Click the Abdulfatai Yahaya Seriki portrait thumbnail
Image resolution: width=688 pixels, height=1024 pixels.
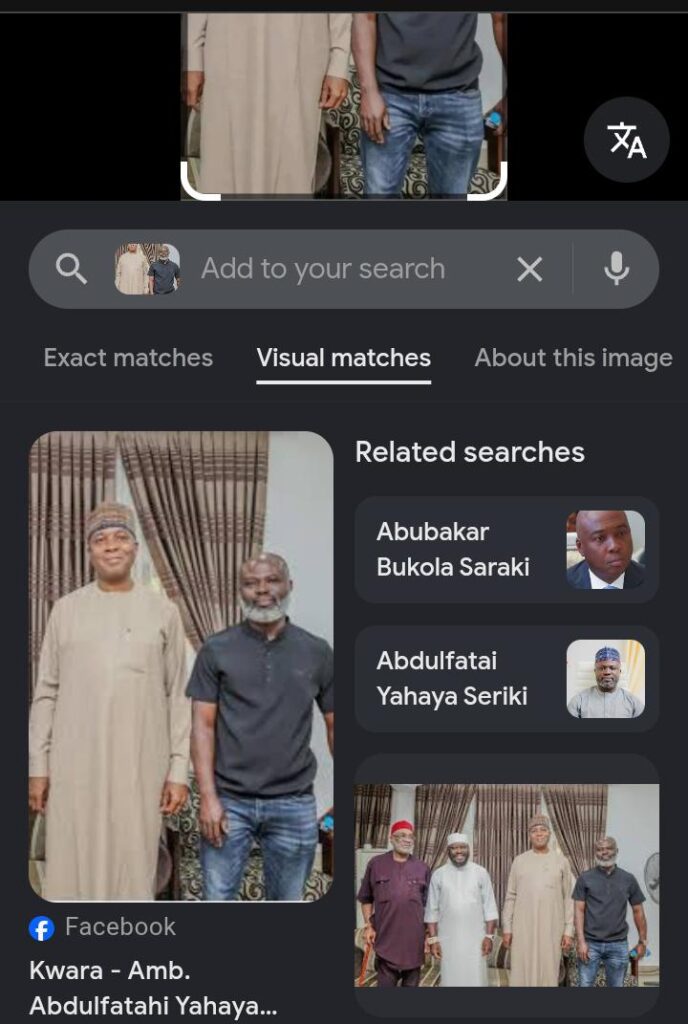[x=605, y=679]
